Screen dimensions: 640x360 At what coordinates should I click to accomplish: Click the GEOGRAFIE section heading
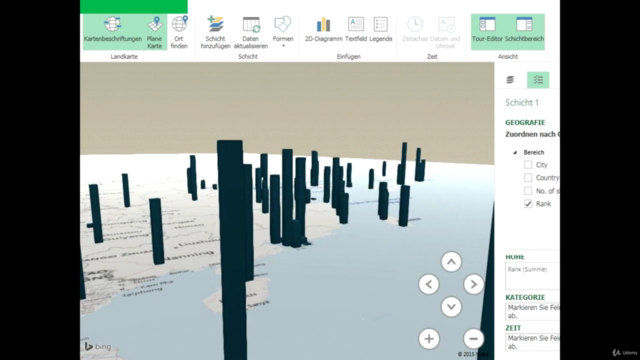(525, 122)
